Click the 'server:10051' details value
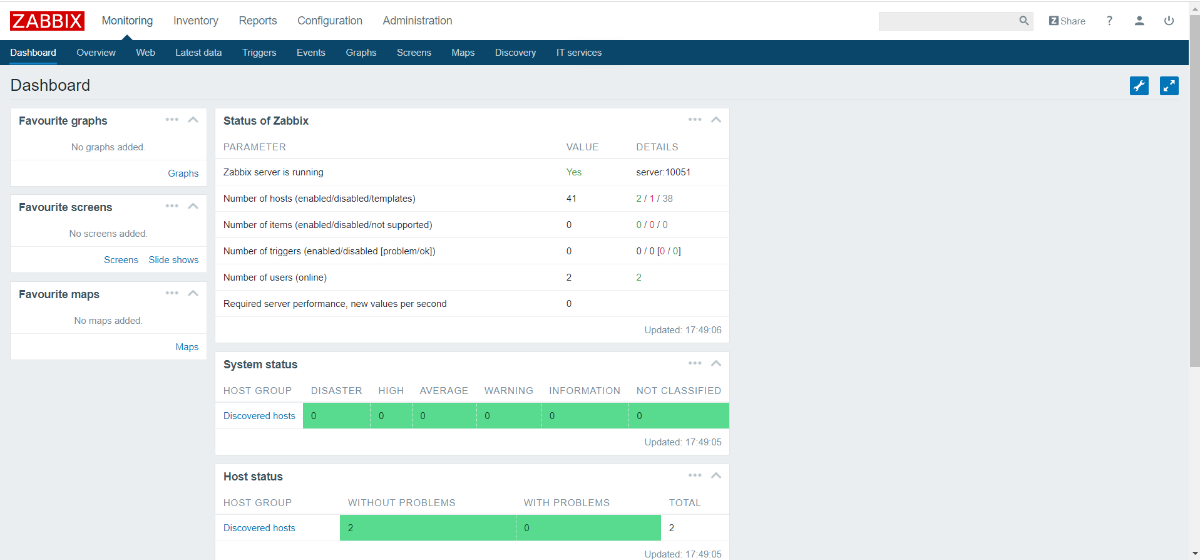This screenshot has height=560, width=1200. 663,173
